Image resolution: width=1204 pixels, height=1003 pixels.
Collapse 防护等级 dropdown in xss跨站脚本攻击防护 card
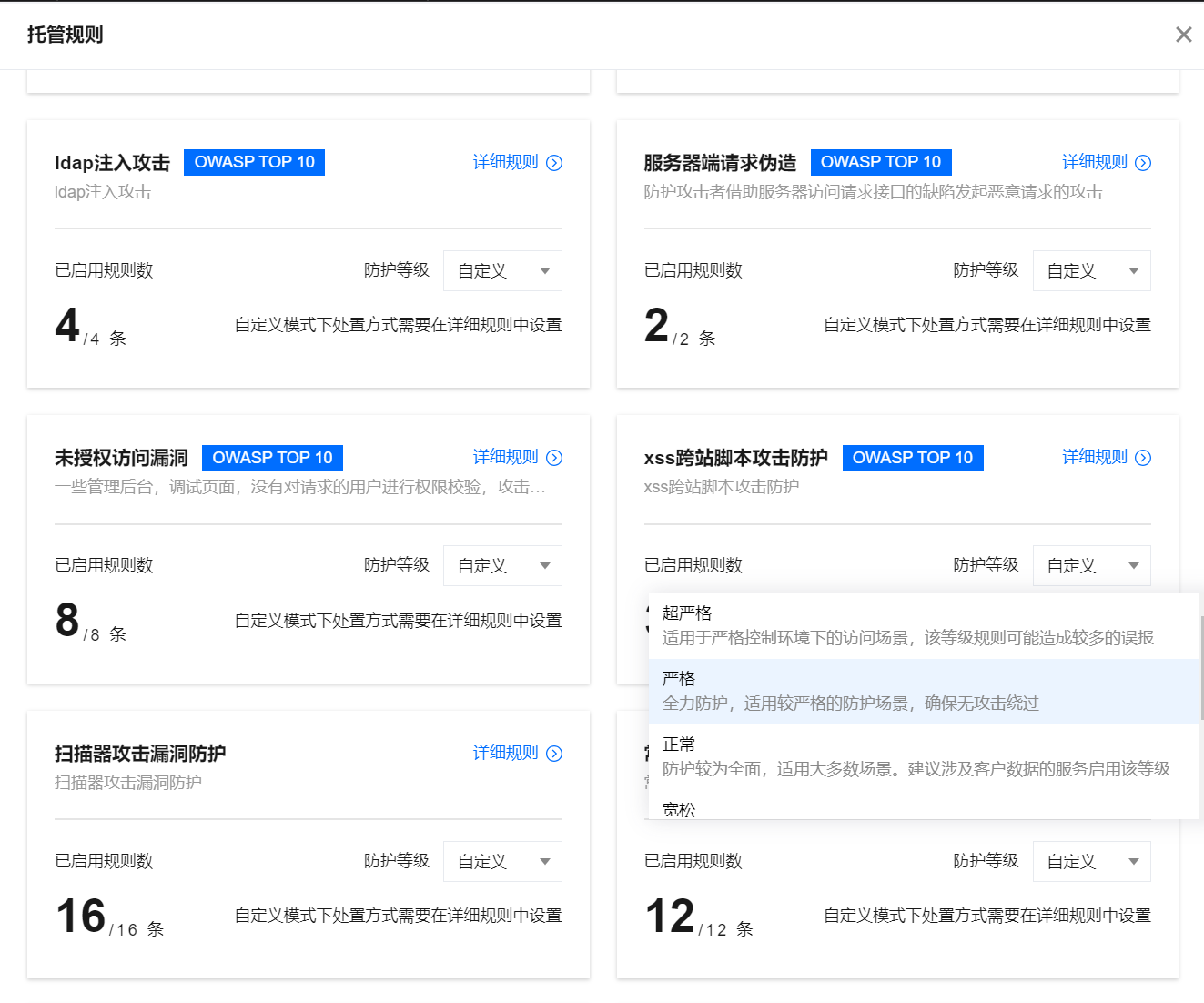pos(1092,565)
